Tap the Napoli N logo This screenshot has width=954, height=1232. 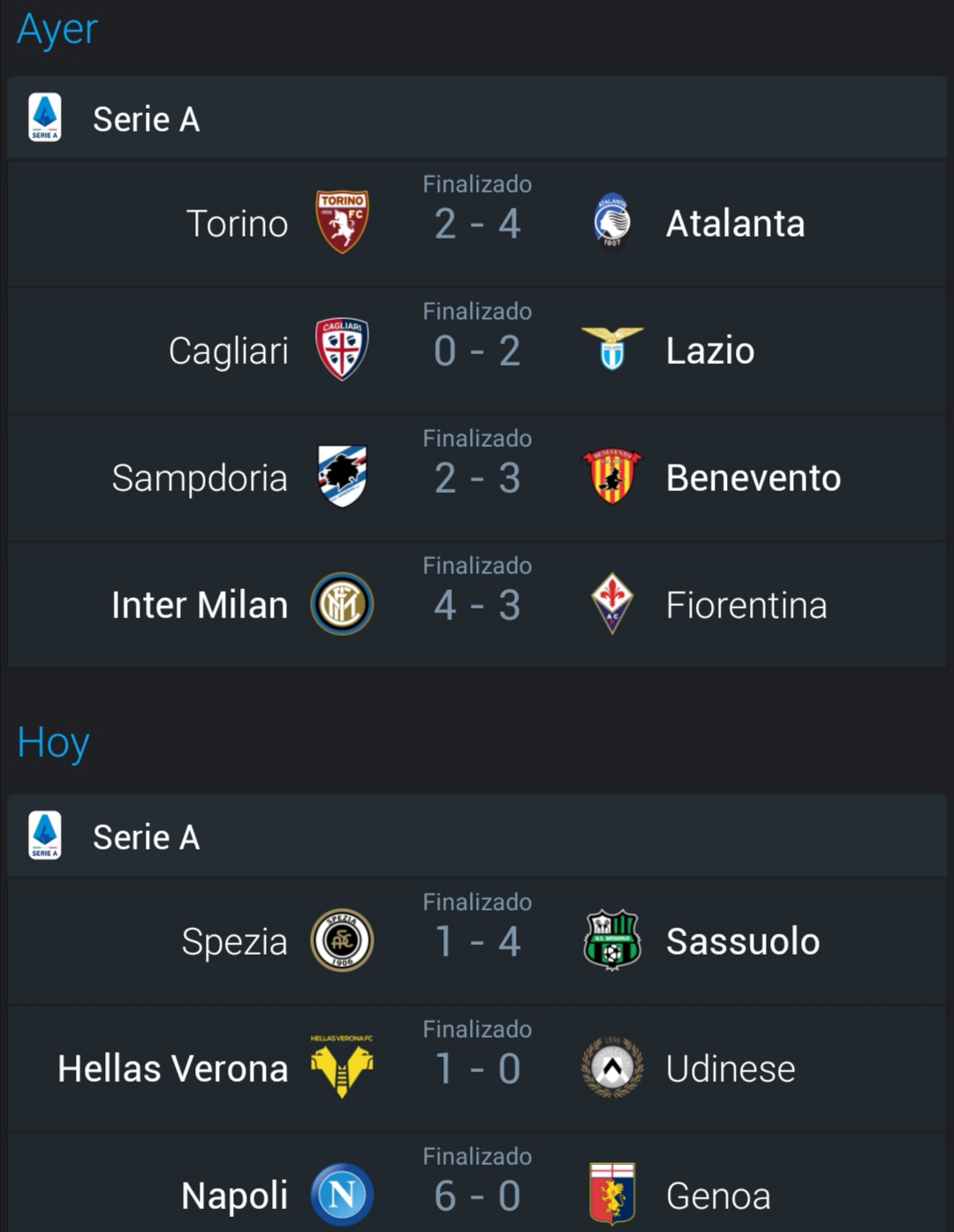(342, 1195)
